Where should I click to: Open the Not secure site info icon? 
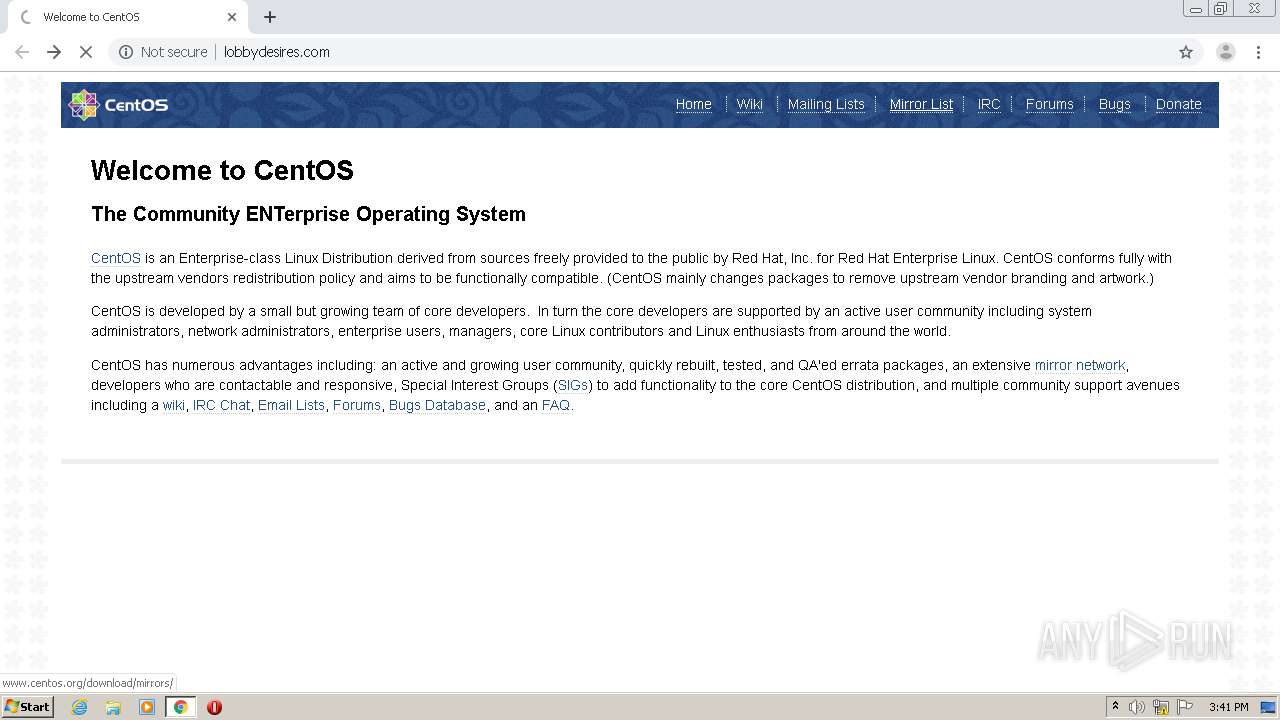pos(126,52)
